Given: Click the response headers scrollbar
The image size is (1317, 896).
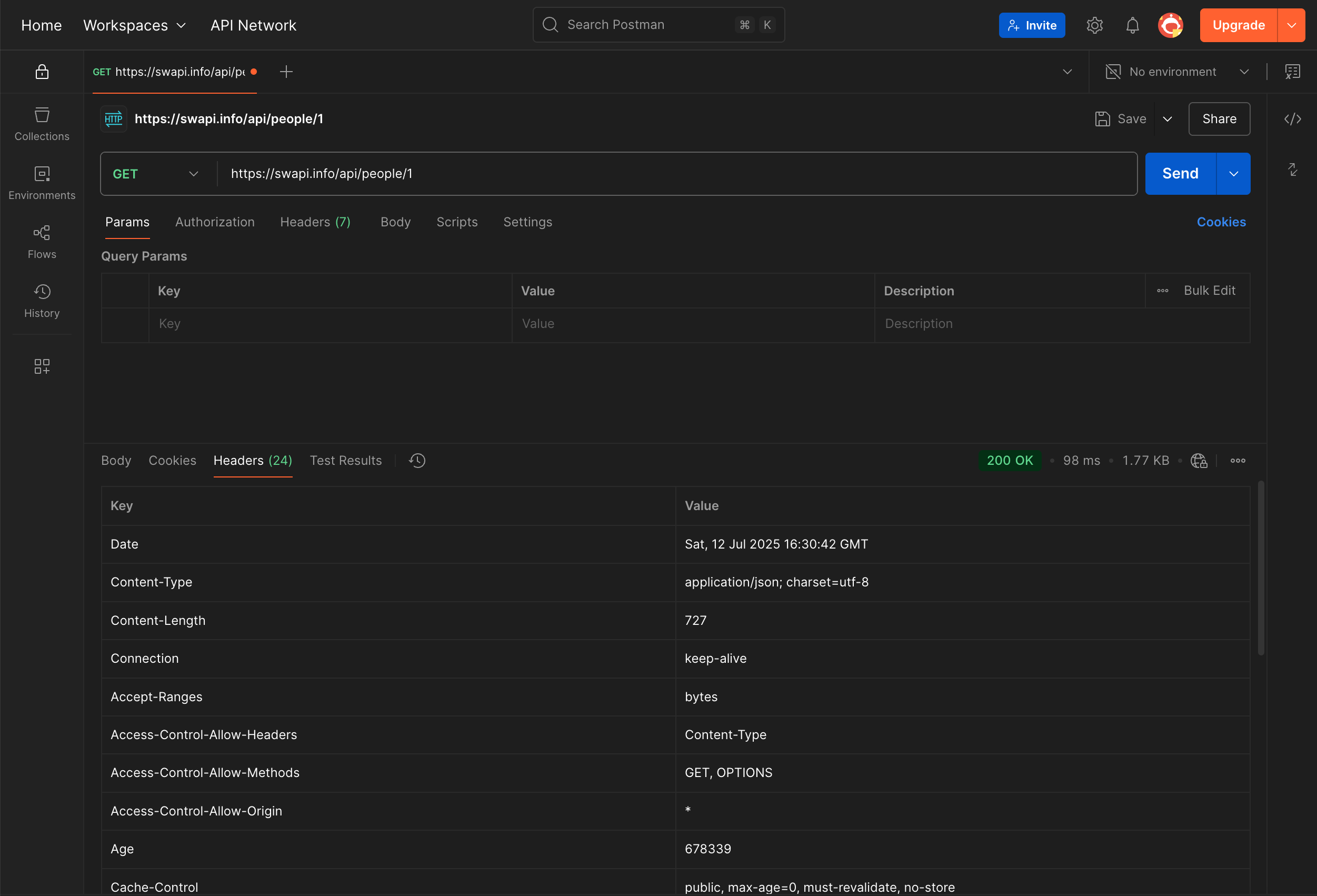Looking at the screenshot, I should point(1261,568).
